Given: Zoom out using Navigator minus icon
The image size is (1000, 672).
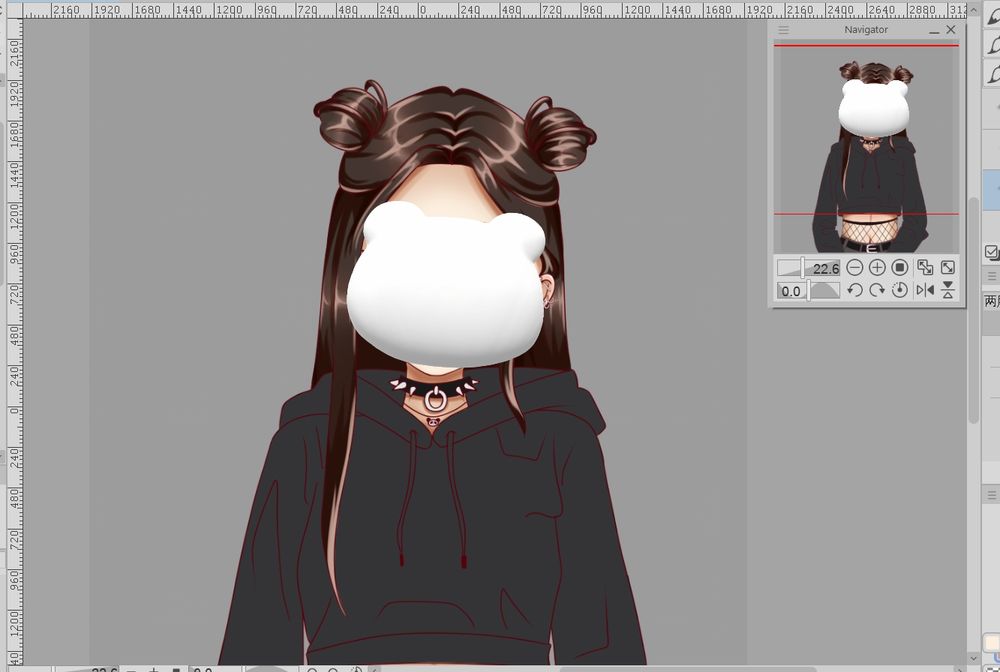Looking at the screenshot, I should point(855,268).
